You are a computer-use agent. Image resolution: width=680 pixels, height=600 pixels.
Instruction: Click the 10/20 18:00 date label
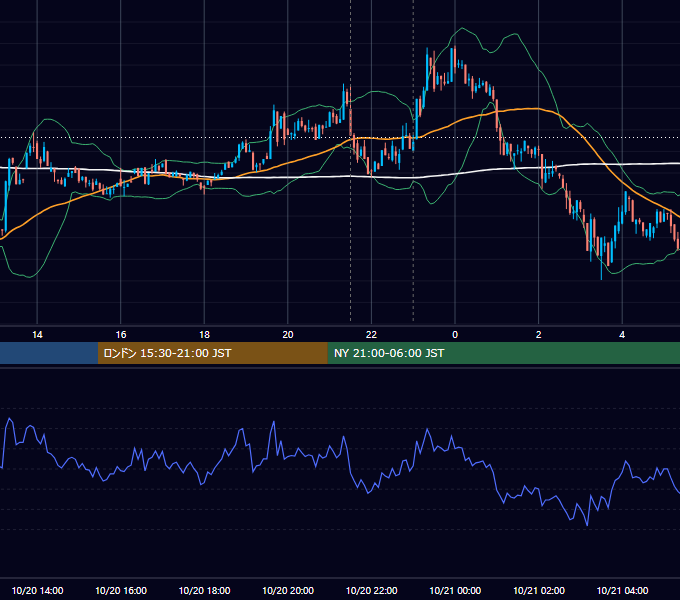[x=204, y=590]
